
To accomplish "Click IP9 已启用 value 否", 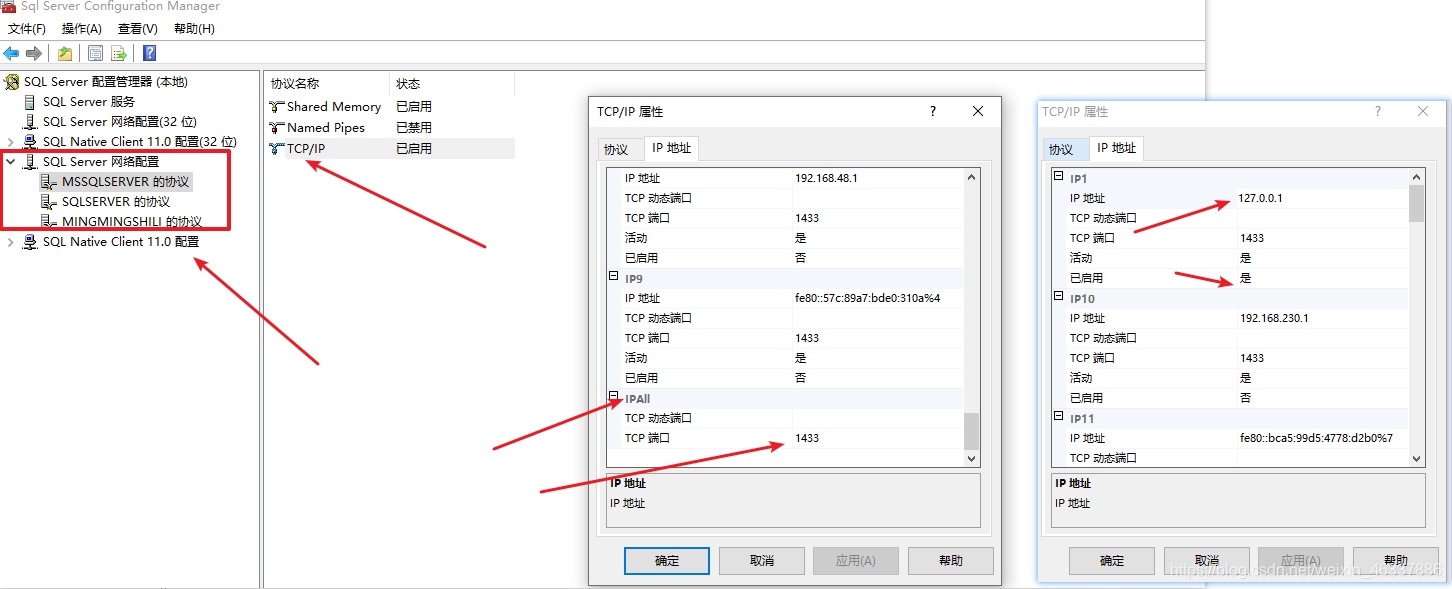I will point(801,378).
